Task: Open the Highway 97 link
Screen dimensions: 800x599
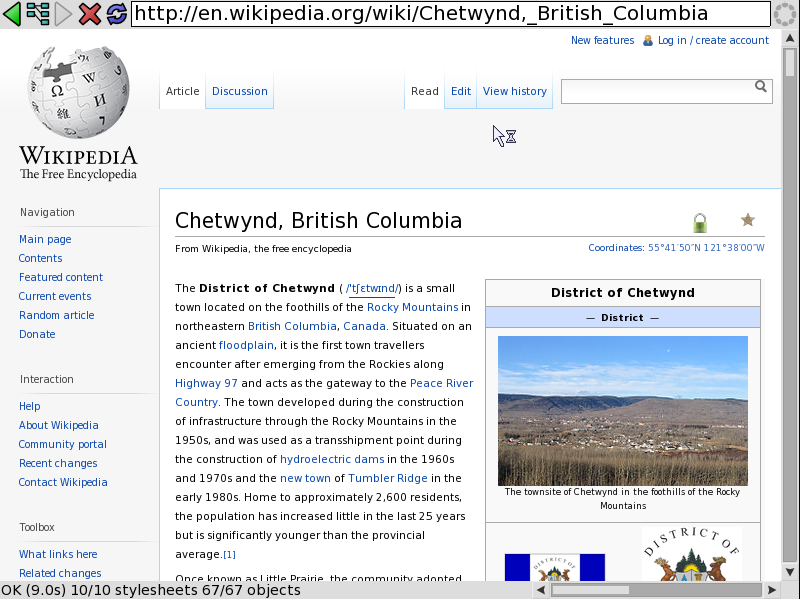Action: pyautogui.click(x=206, y=383)
